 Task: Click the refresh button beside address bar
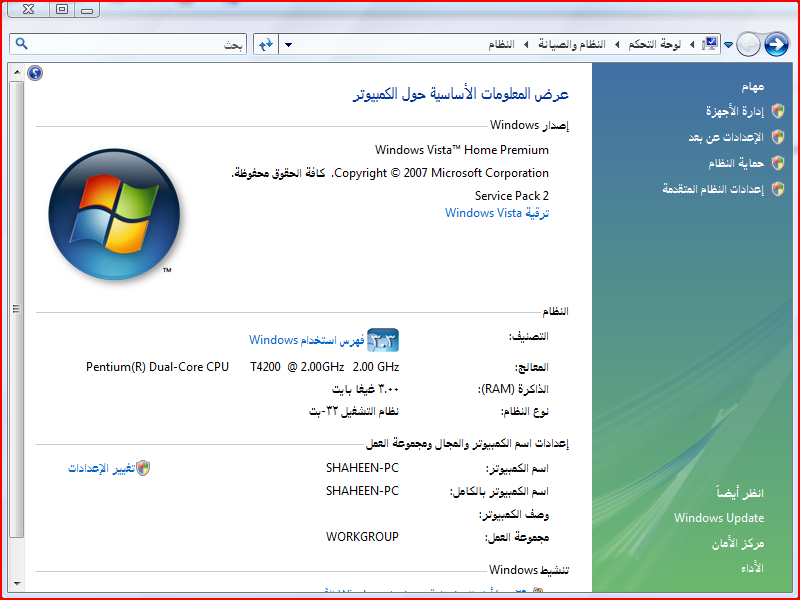point(266,44)
